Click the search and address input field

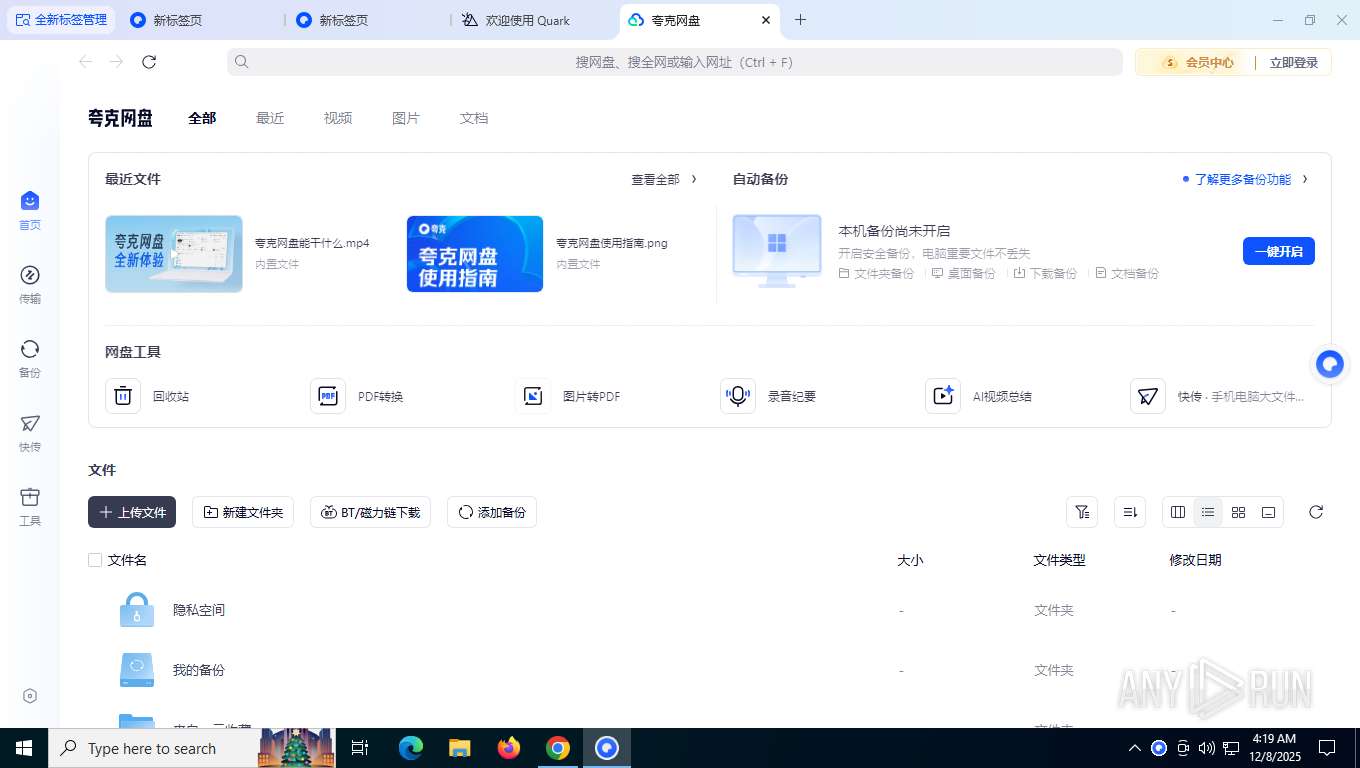675,62
